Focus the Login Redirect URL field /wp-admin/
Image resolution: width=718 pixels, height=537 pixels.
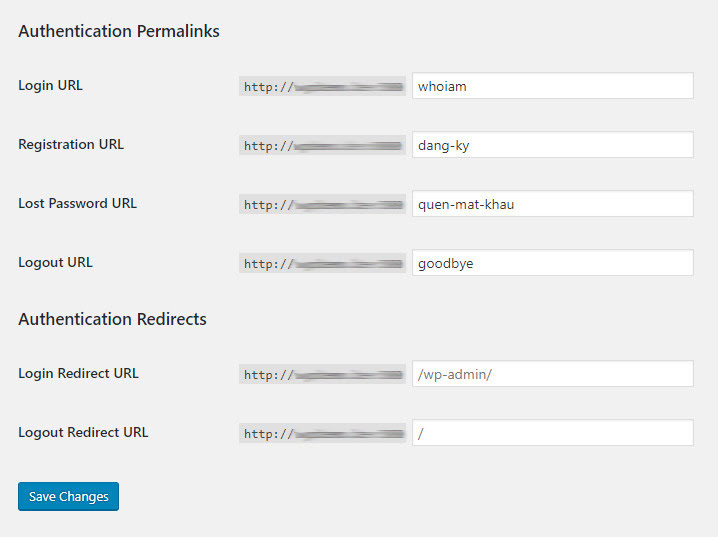(552, 374)
